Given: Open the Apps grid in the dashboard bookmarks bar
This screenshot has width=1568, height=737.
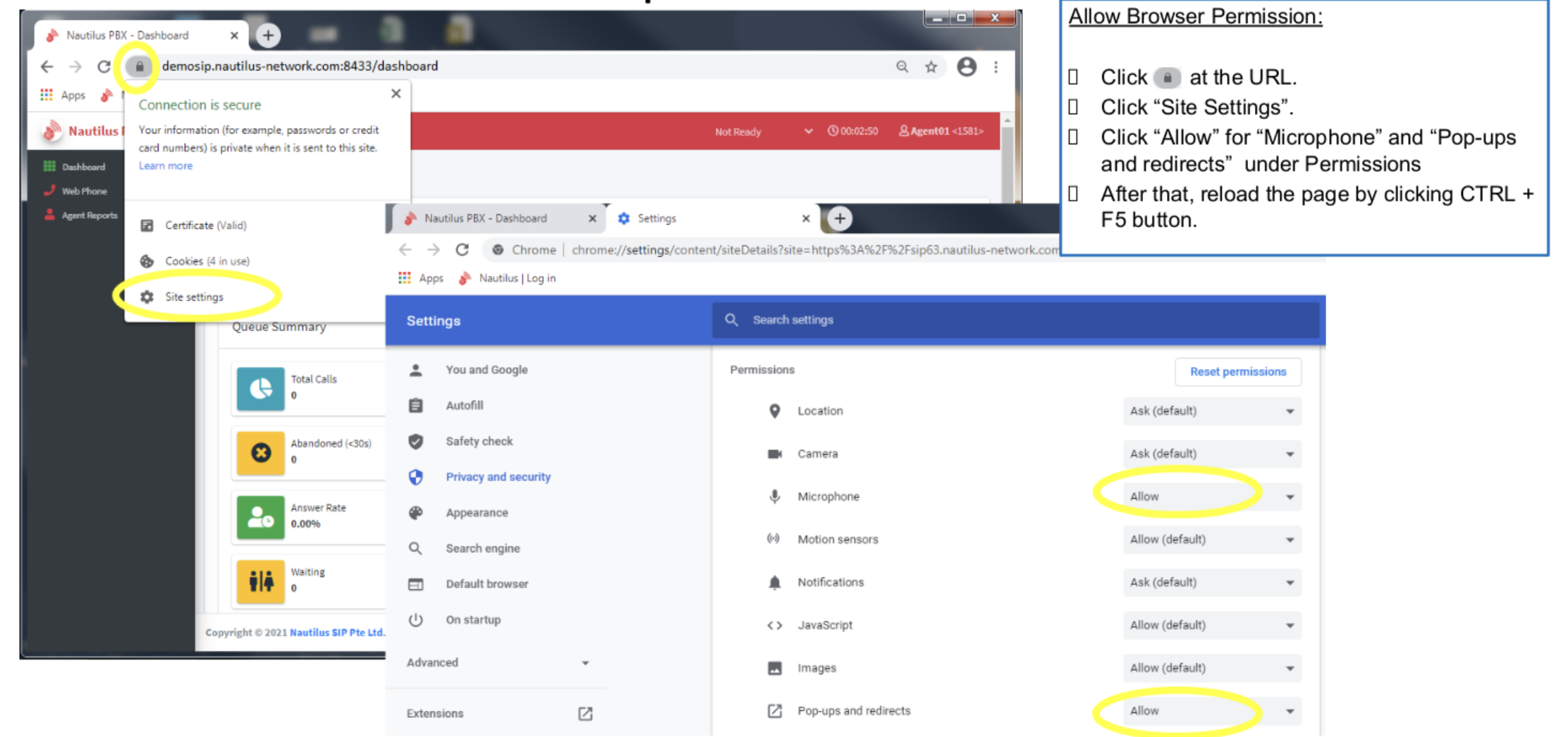Looking at the screenshot, I should pos(63,95).
